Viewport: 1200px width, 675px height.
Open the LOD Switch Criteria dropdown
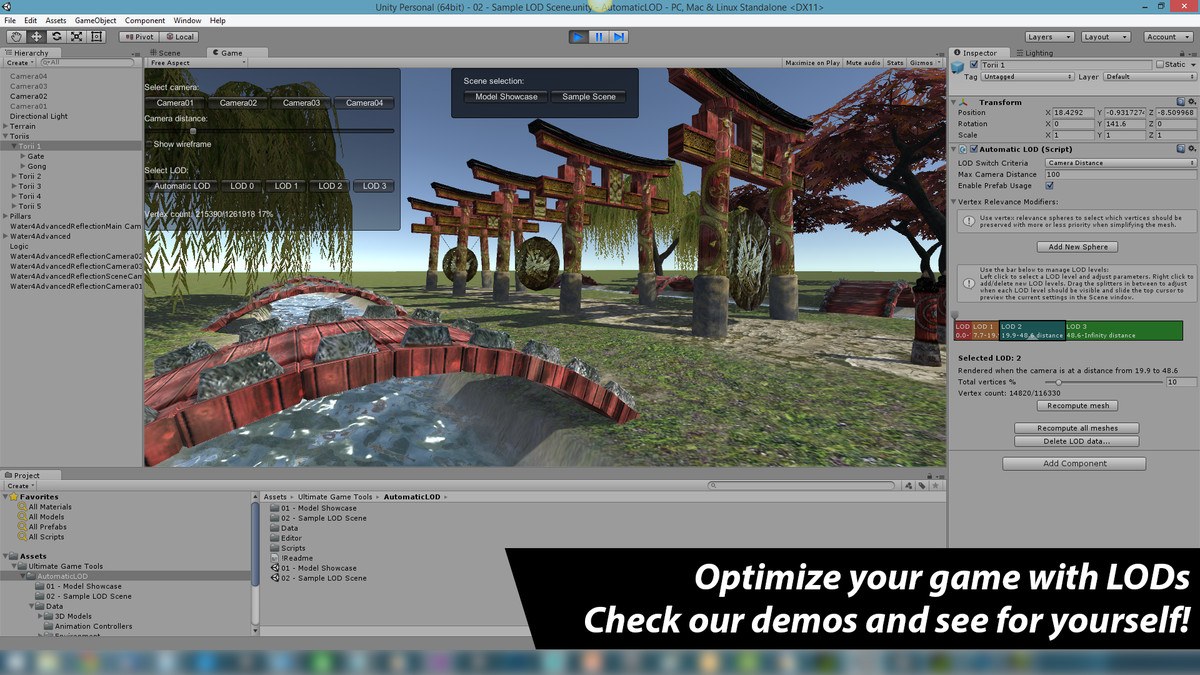coord(1120,162)
